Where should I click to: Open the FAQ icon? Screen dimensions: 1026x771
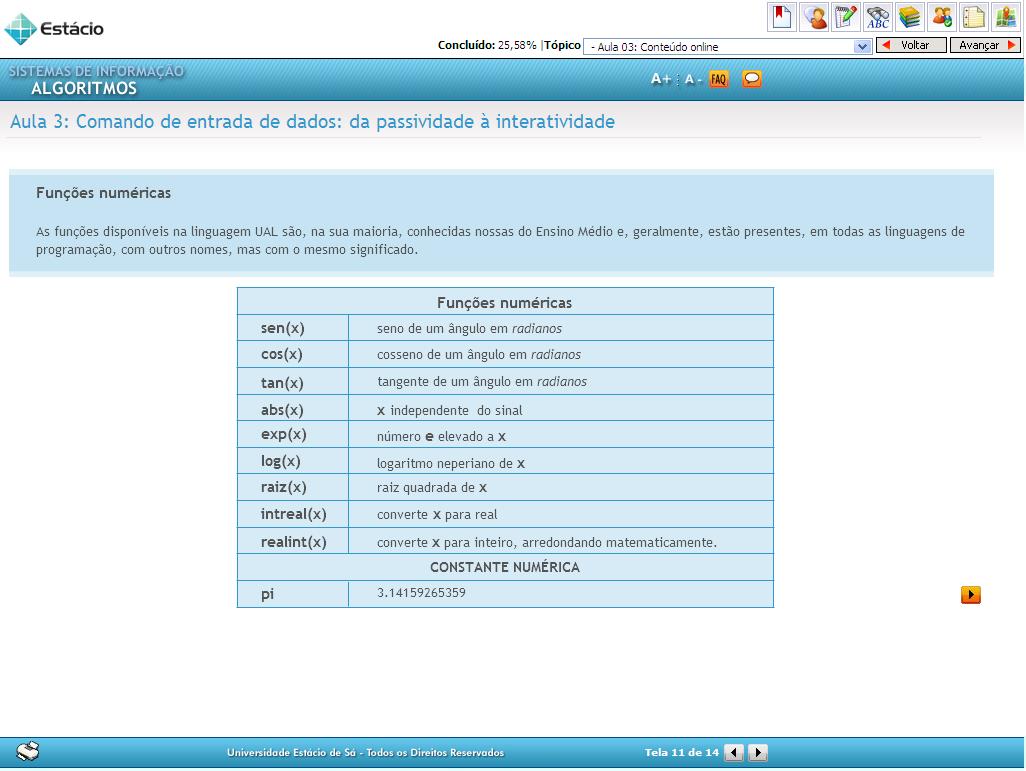719,79
